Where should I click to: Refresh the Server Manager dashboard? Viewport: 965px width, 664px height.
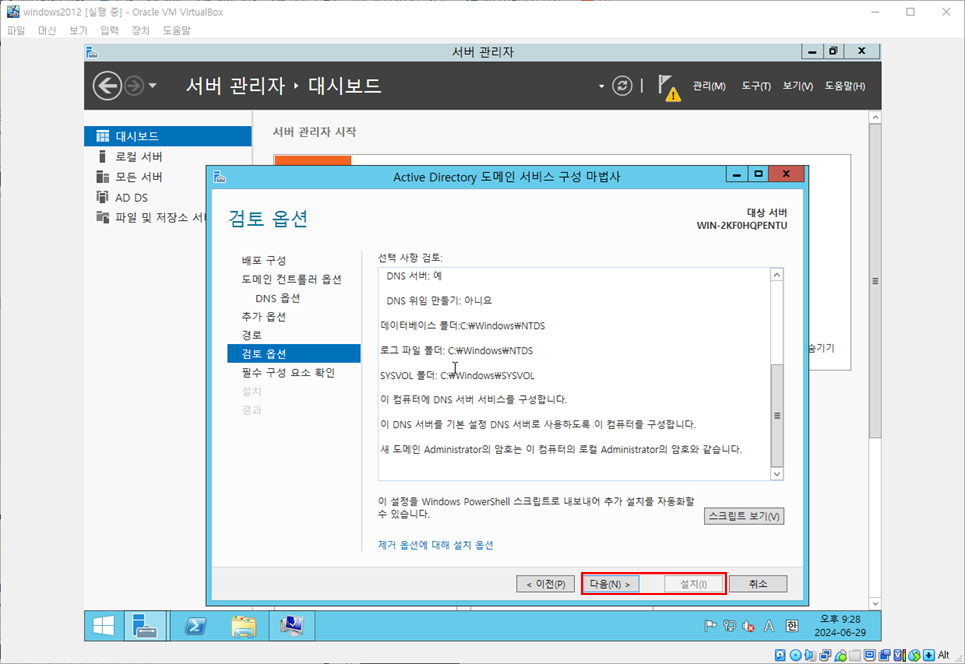click(622, 86)
